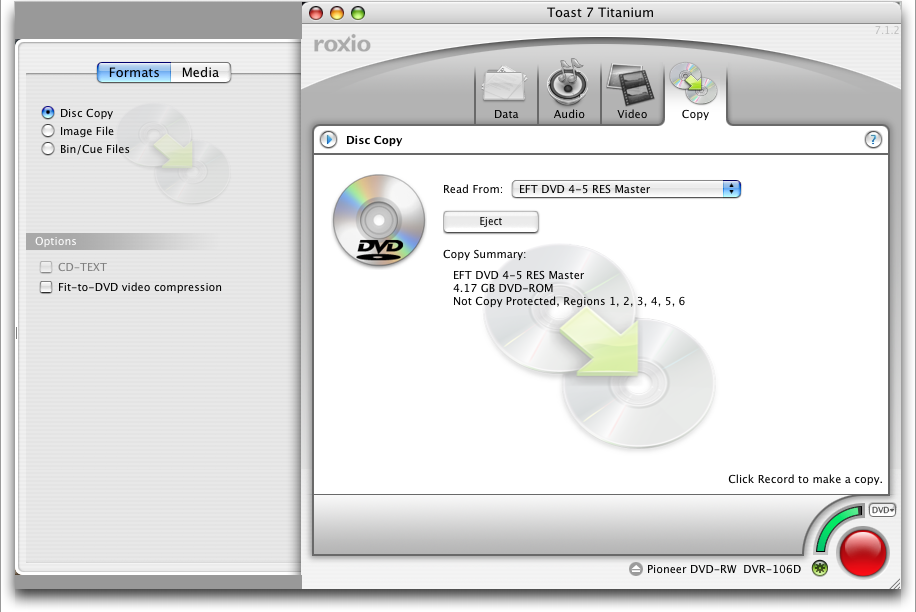Select the Image File radio button
Image resolution: width=916 pixels, height=612 pixels.
(x=48, y=131)
